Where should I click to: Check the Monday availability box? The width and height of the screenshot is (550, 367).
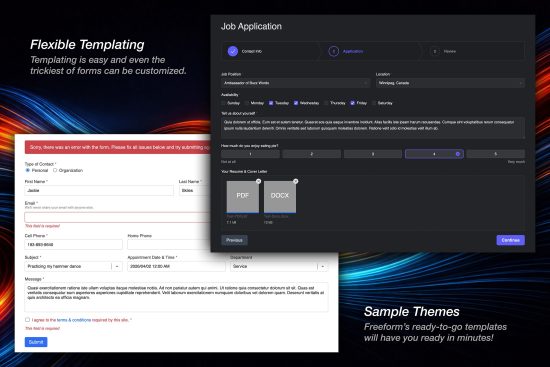(x=247, y=103)
